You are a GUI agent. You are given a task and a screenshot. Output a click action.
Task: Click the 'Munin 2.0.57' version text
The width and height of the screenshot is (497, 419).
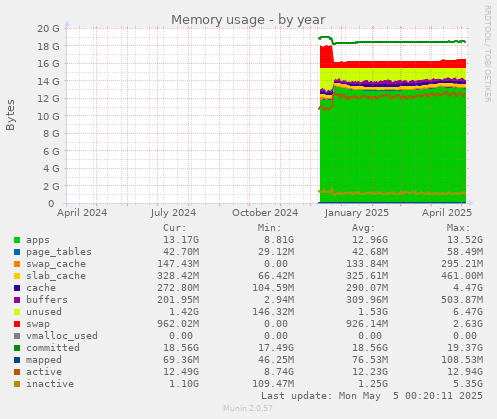248,408
